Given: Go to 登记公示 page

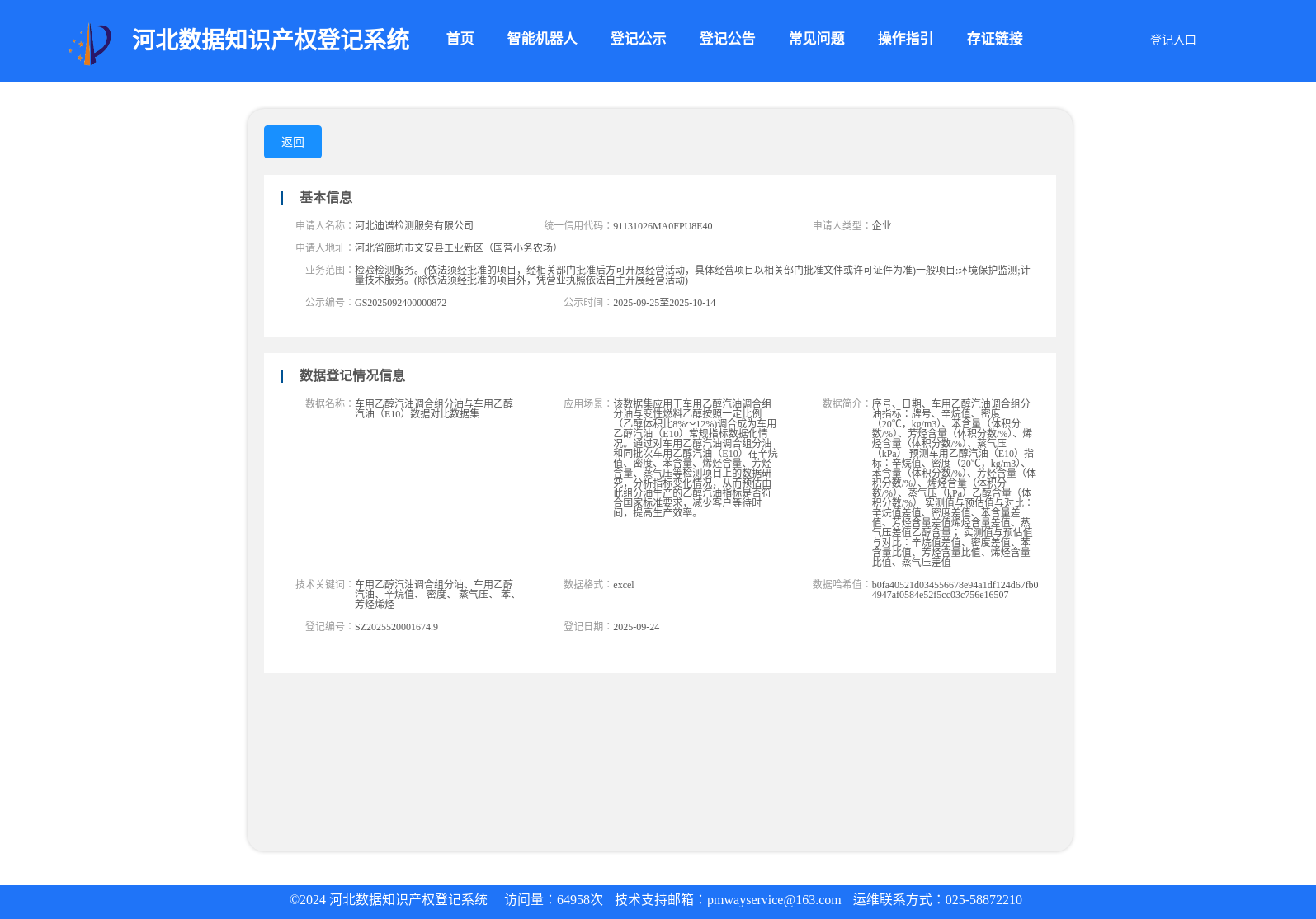Looking at the screenshot, I should click(x=638, y=39).
